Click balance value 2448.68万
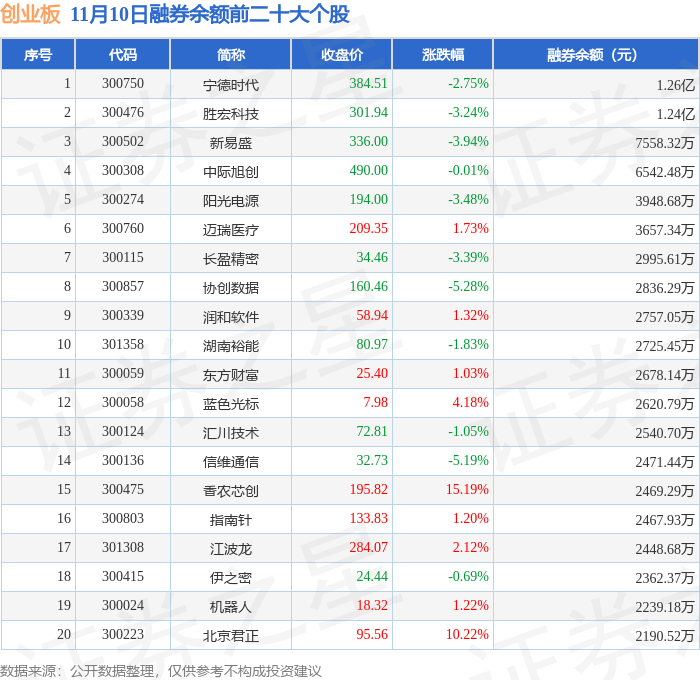Image resolution: width=700 pixels, height=680 pixels. pyautogui.click(x=665, y=549)
